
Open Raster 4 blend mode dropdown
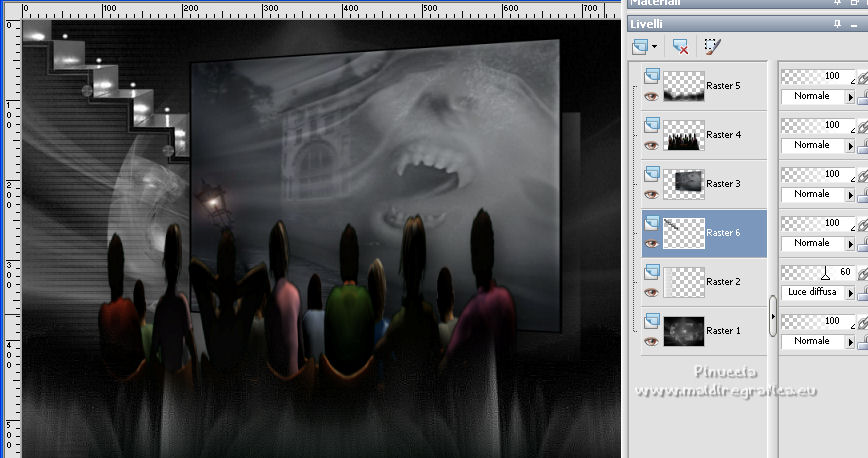850,146
